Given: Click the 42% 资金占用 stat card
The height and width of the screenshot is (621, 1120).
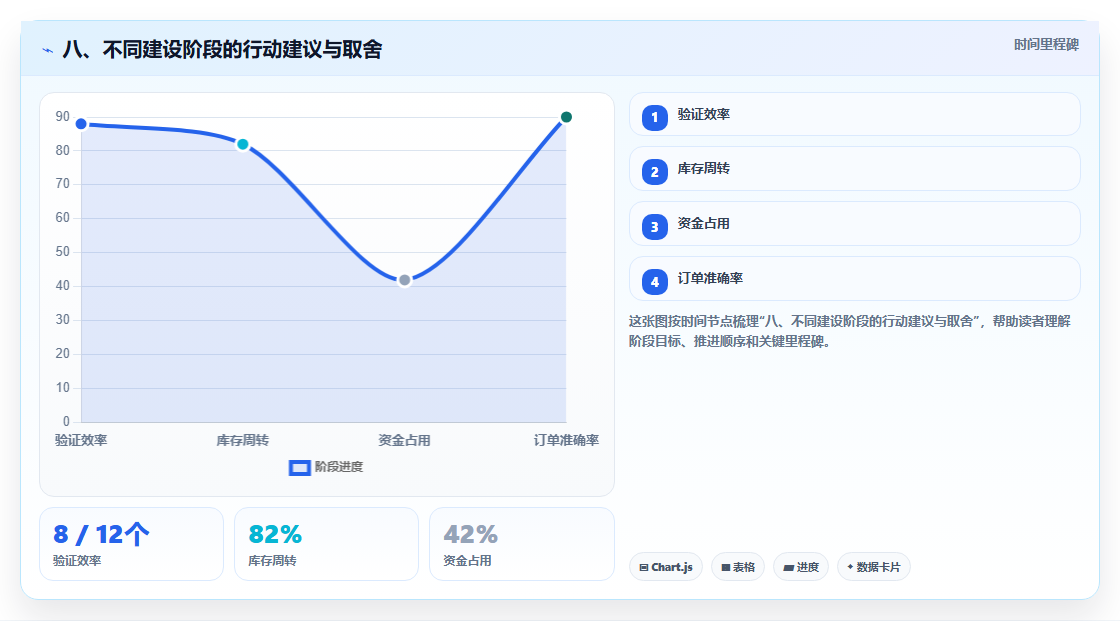Looking at the screenshot, I should click(521, 544).
